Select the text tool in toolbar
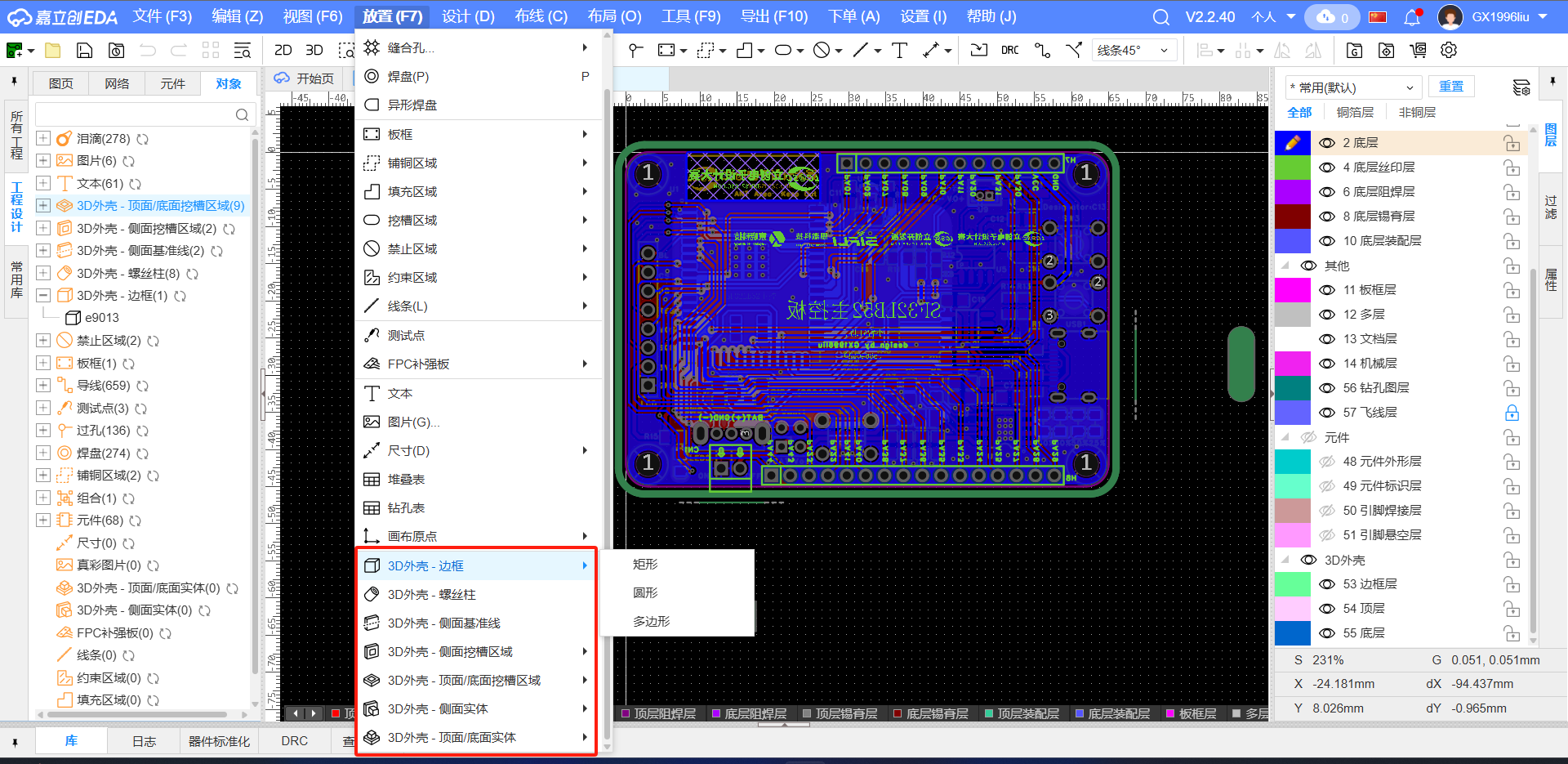This screenshot has width=1568, height=764. point(899,51)
